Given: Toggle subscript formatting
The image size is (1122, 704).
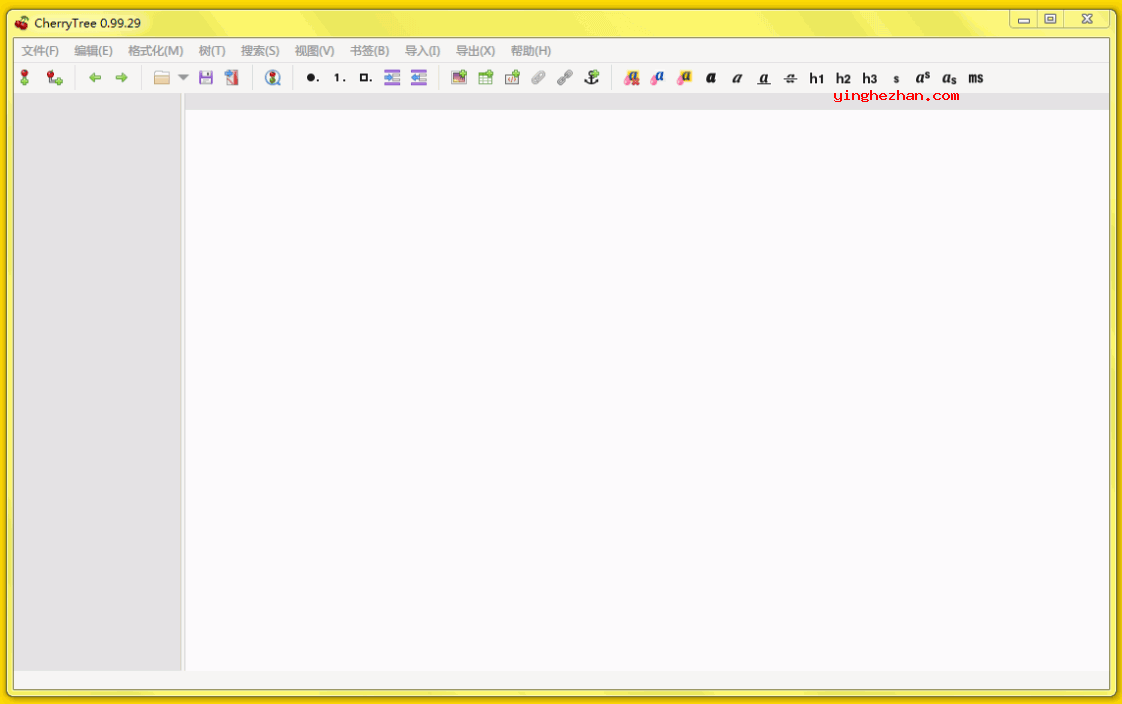Looking at the screenshot, I should pos(949,78).
